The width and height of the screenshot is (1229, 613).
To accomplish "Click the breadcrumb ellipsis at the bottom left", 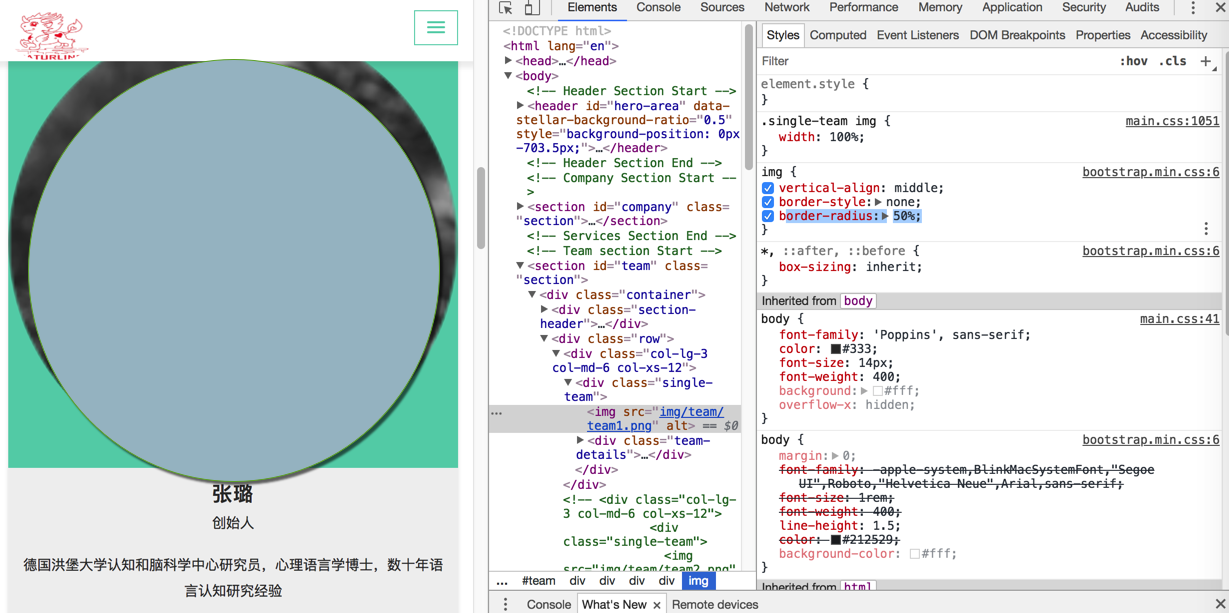I will (x=502, y=581).
